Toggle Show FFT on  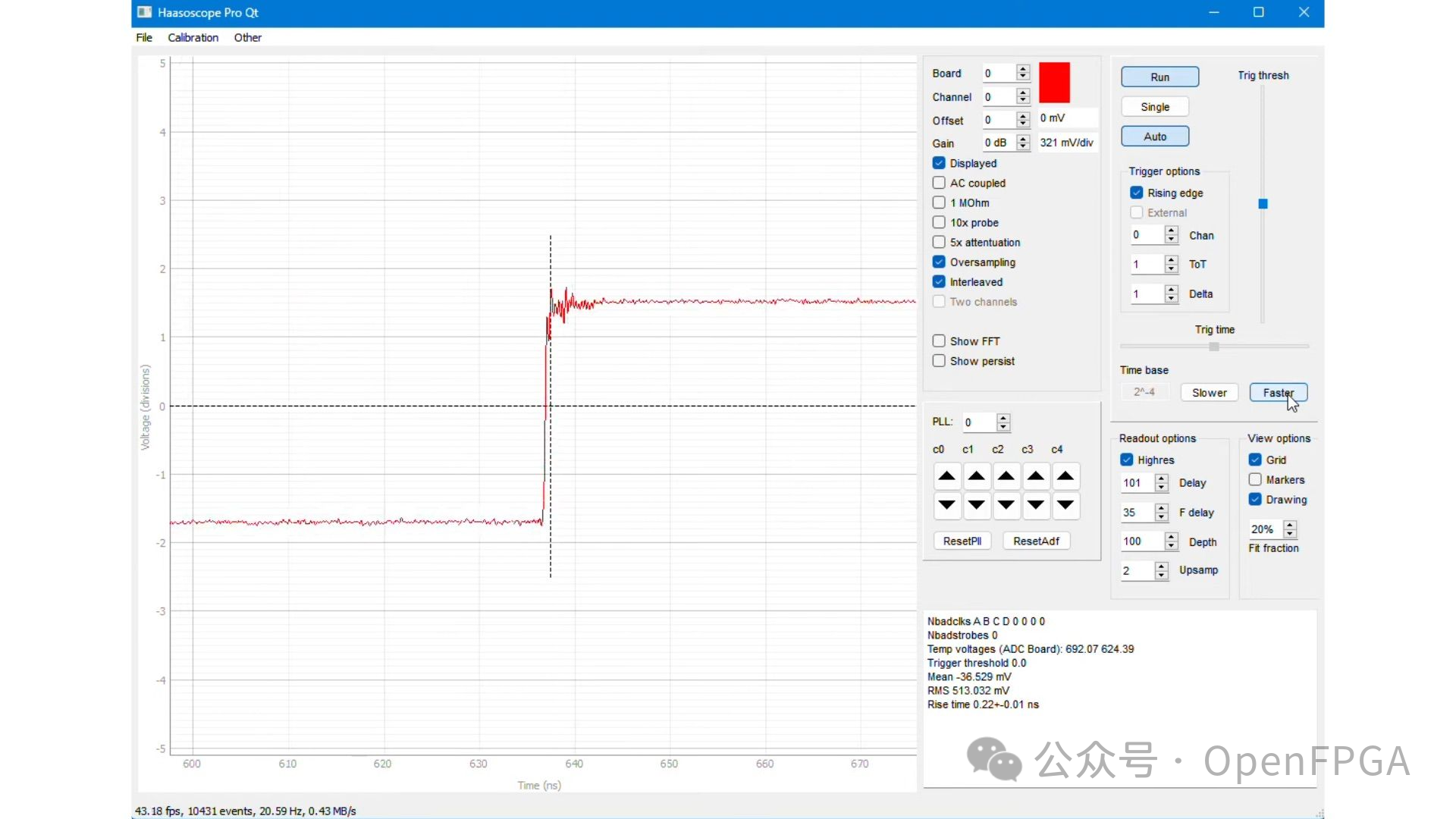(939, 340)
